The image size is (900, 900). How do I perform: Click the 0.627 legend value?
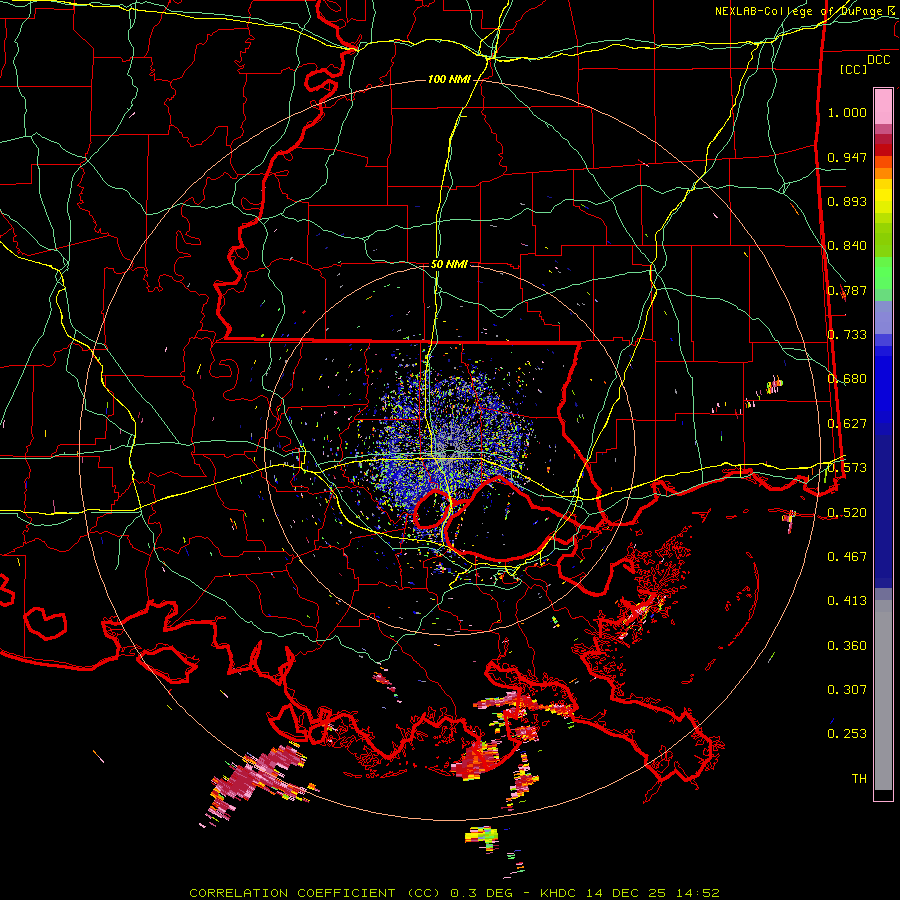847,424
